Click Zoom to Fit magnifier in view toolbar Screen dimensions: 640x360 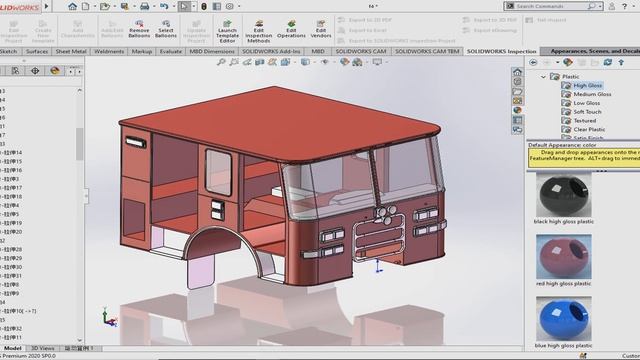point(221,62)
